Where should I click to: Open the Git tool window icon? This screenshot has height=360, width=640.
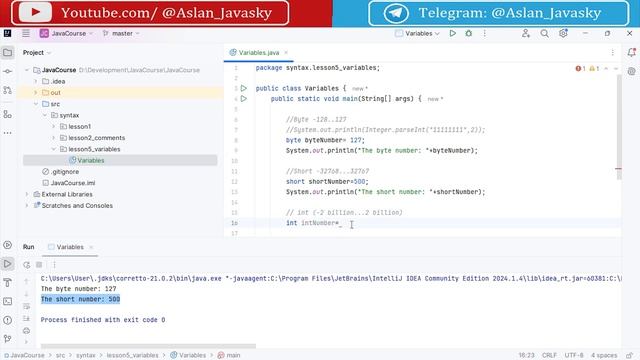[7, 339]
